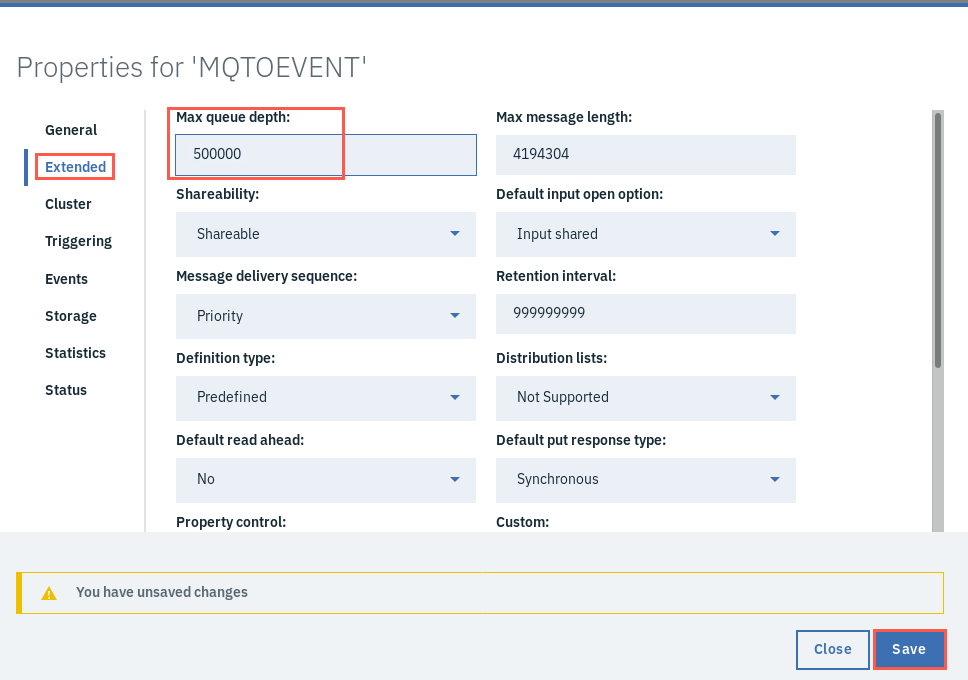Open the Message delivery sequence dropdown
Screen dimensions: 968x680
click(x=325, y=316)
